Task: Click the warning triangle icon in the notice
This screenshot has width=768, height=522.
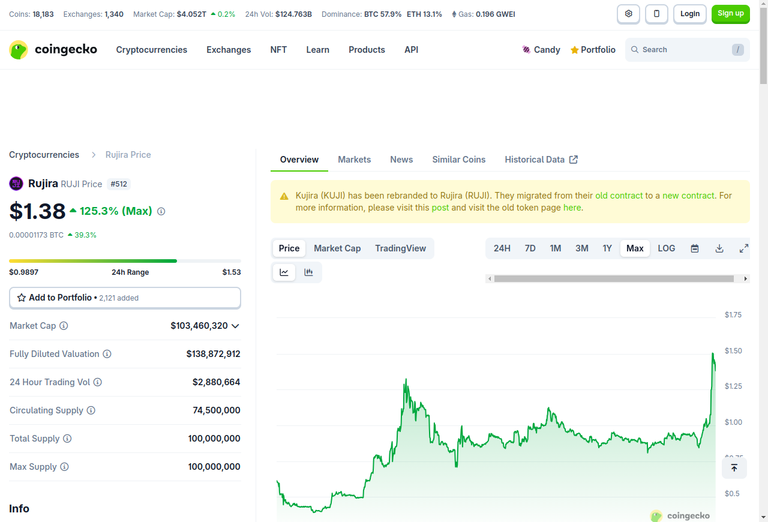Action: [284, 196]
